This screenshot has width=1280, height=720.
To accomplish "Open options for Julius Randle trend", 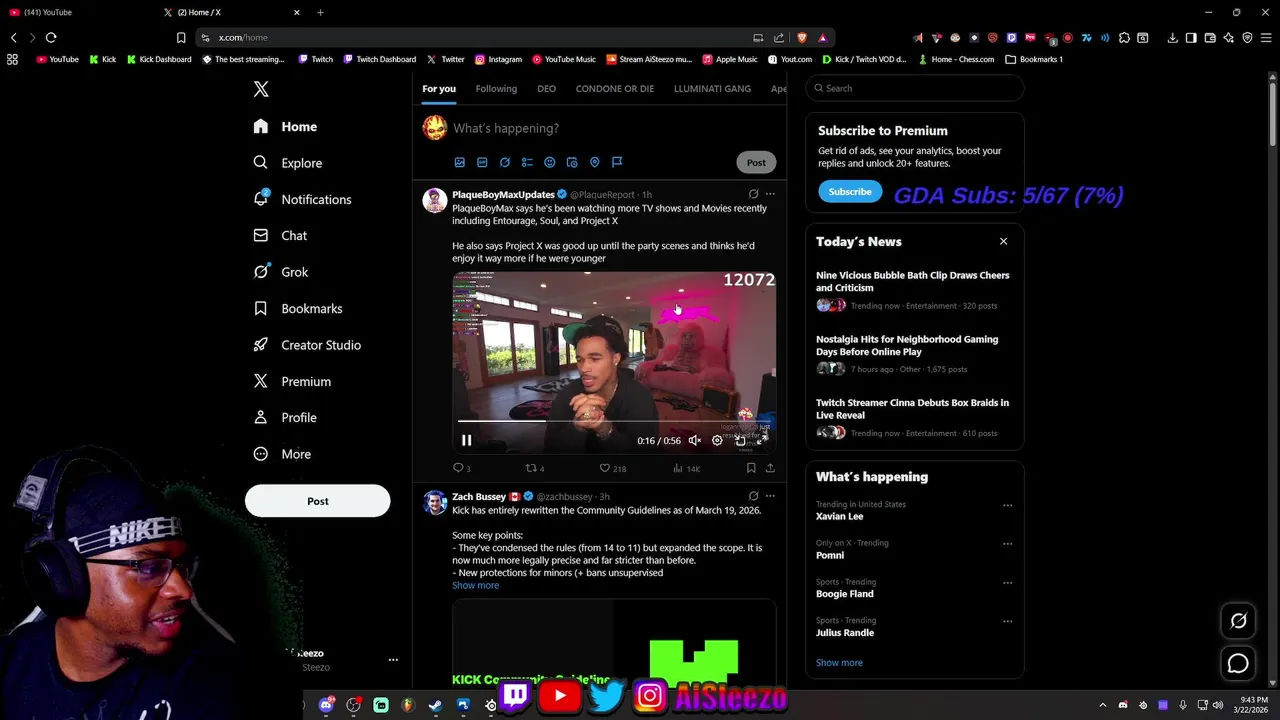I will point(1007,621).
